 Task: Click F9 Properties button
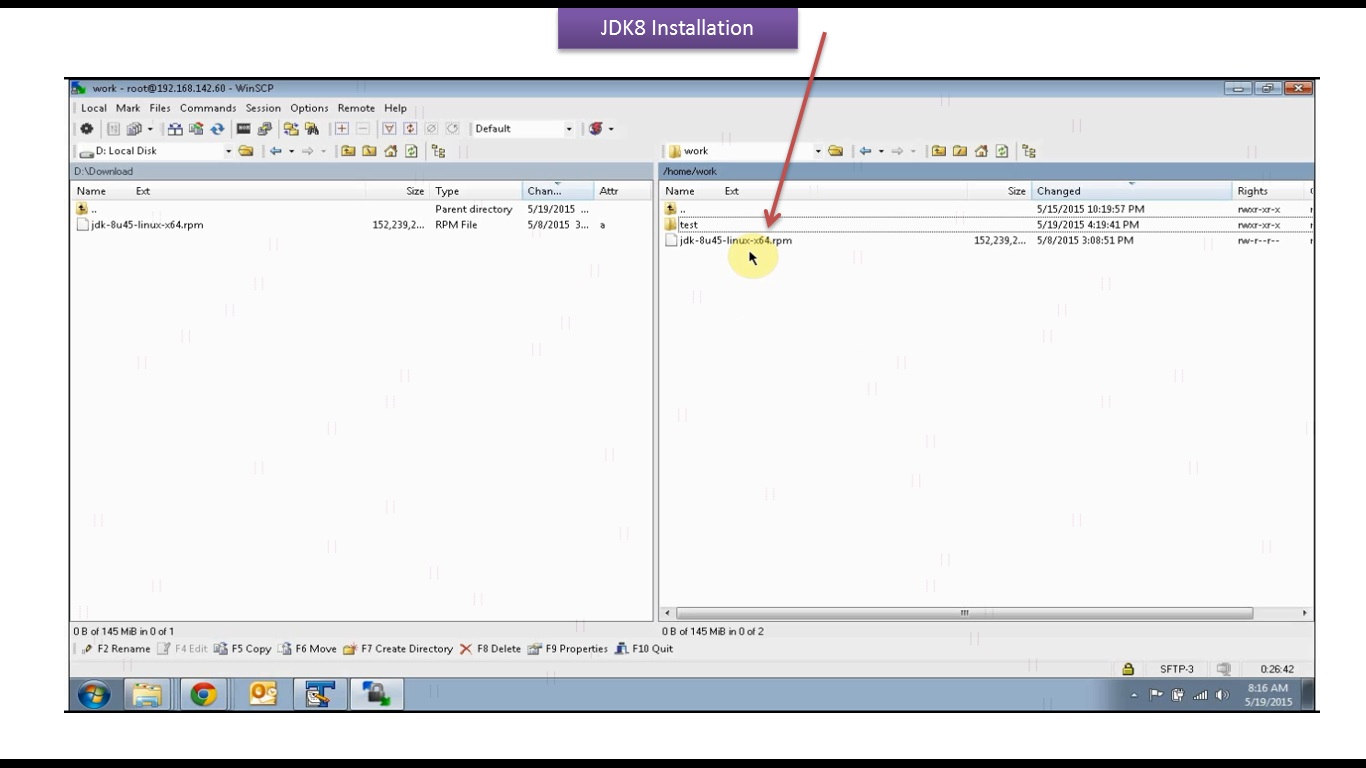point(567,649)
